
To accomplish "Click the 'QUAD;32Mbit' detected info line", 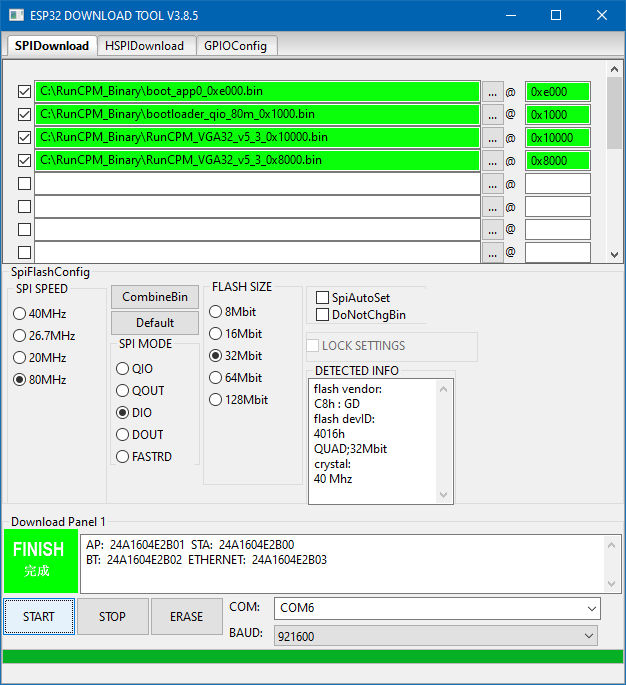I will click(350, 449).
